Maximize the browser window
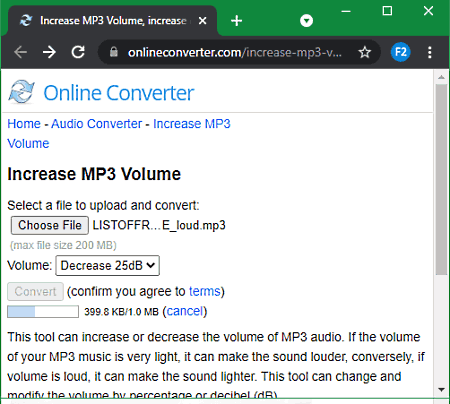 (x=387, y=11)
